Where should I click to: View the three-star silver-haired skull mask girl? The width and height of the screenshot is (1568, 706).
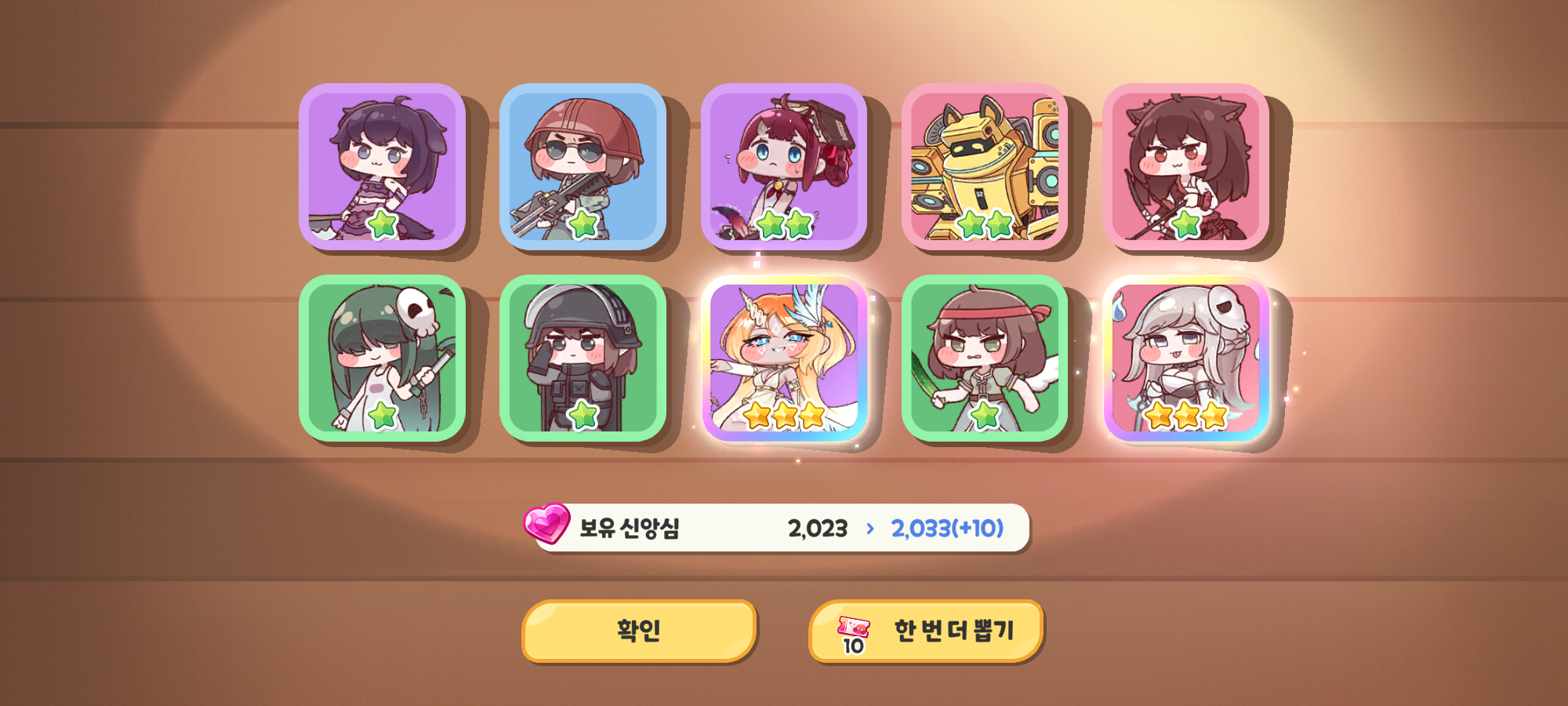[x=1185, y=358]
